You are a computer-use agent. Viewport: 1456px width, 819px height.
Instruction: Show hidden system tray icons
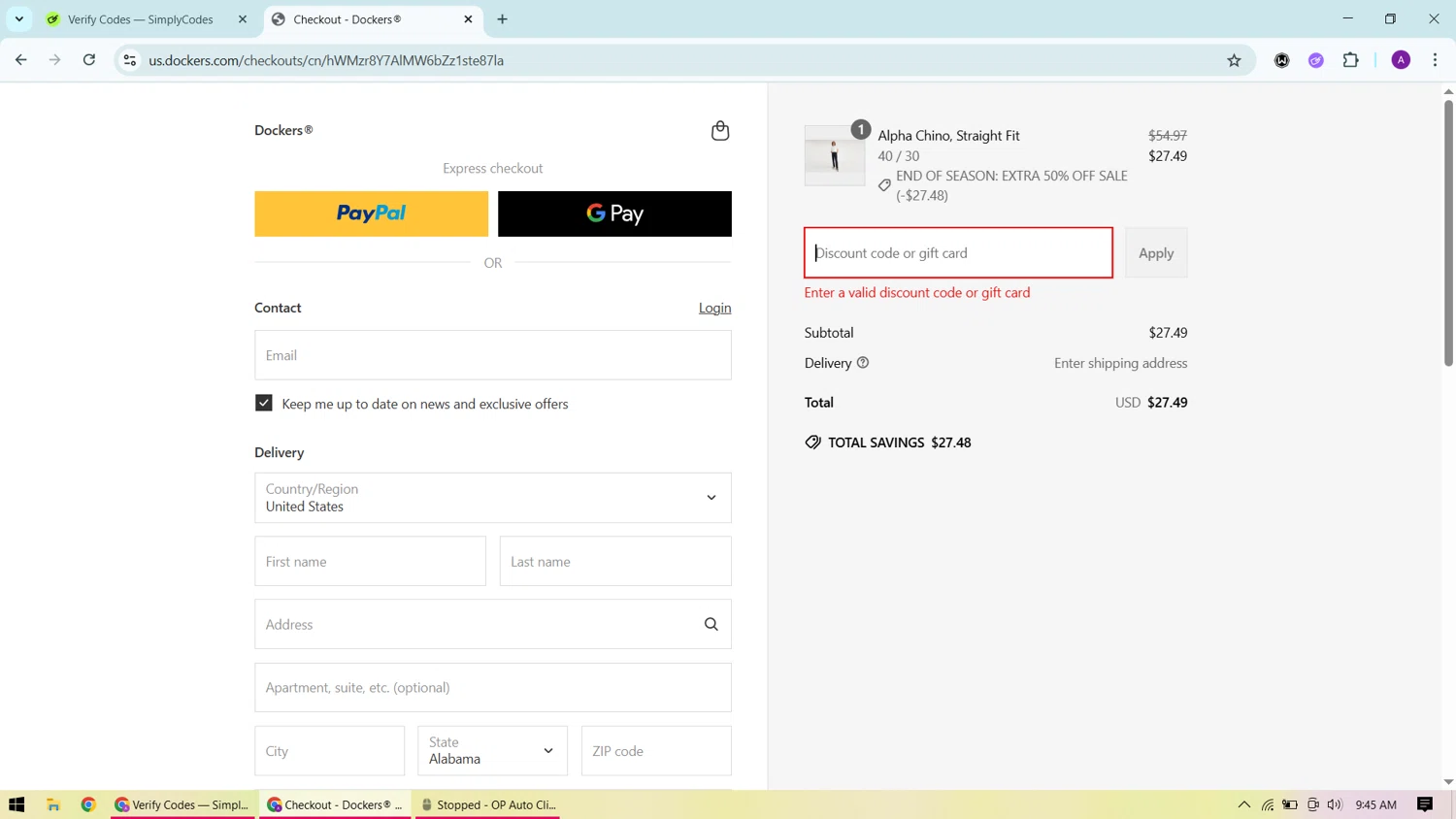tap(1243, 804)
